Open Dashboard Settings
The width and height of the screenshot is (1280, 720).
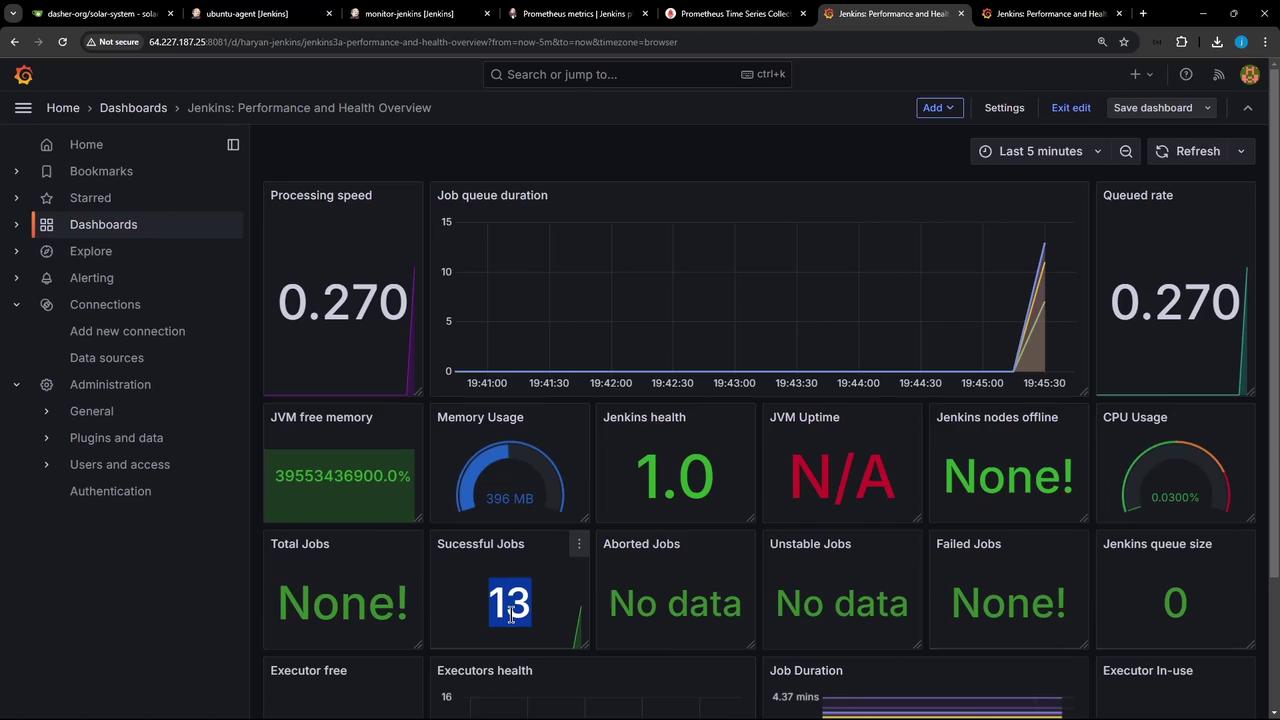(x=1004, y=108)
